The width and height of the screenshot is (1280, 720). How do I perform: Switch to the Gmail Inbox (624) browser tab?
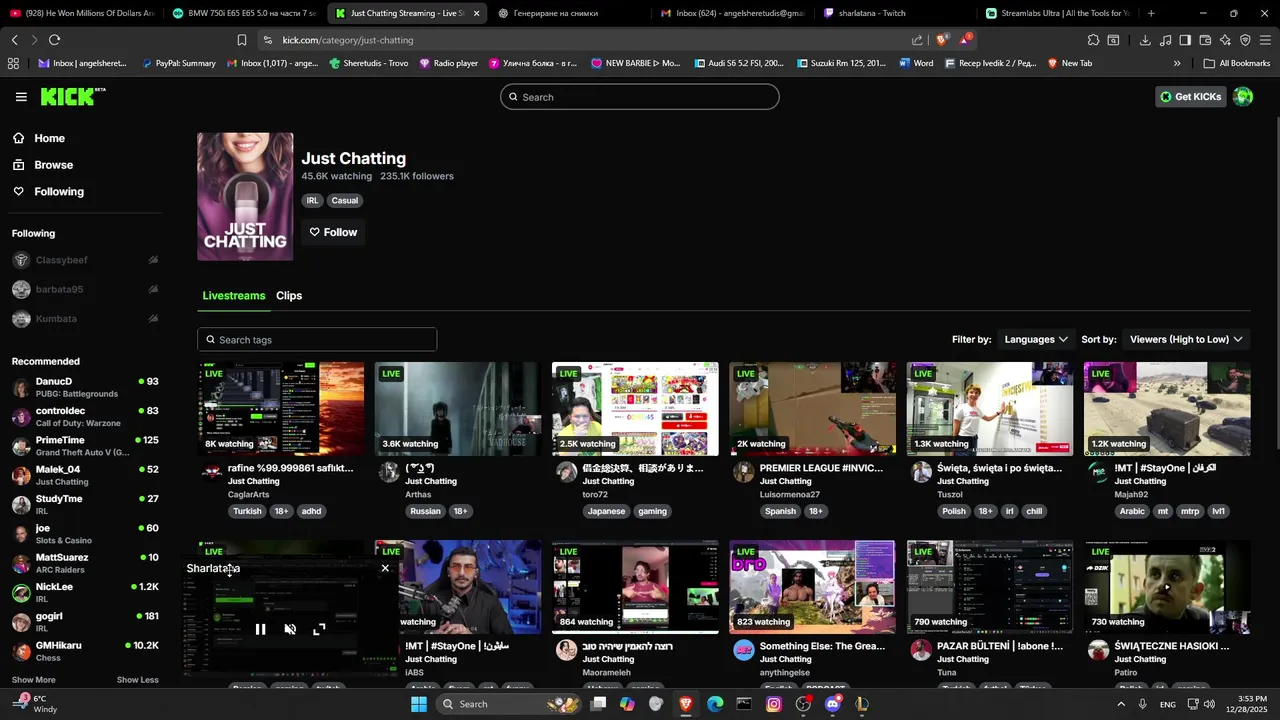[733, 13]
